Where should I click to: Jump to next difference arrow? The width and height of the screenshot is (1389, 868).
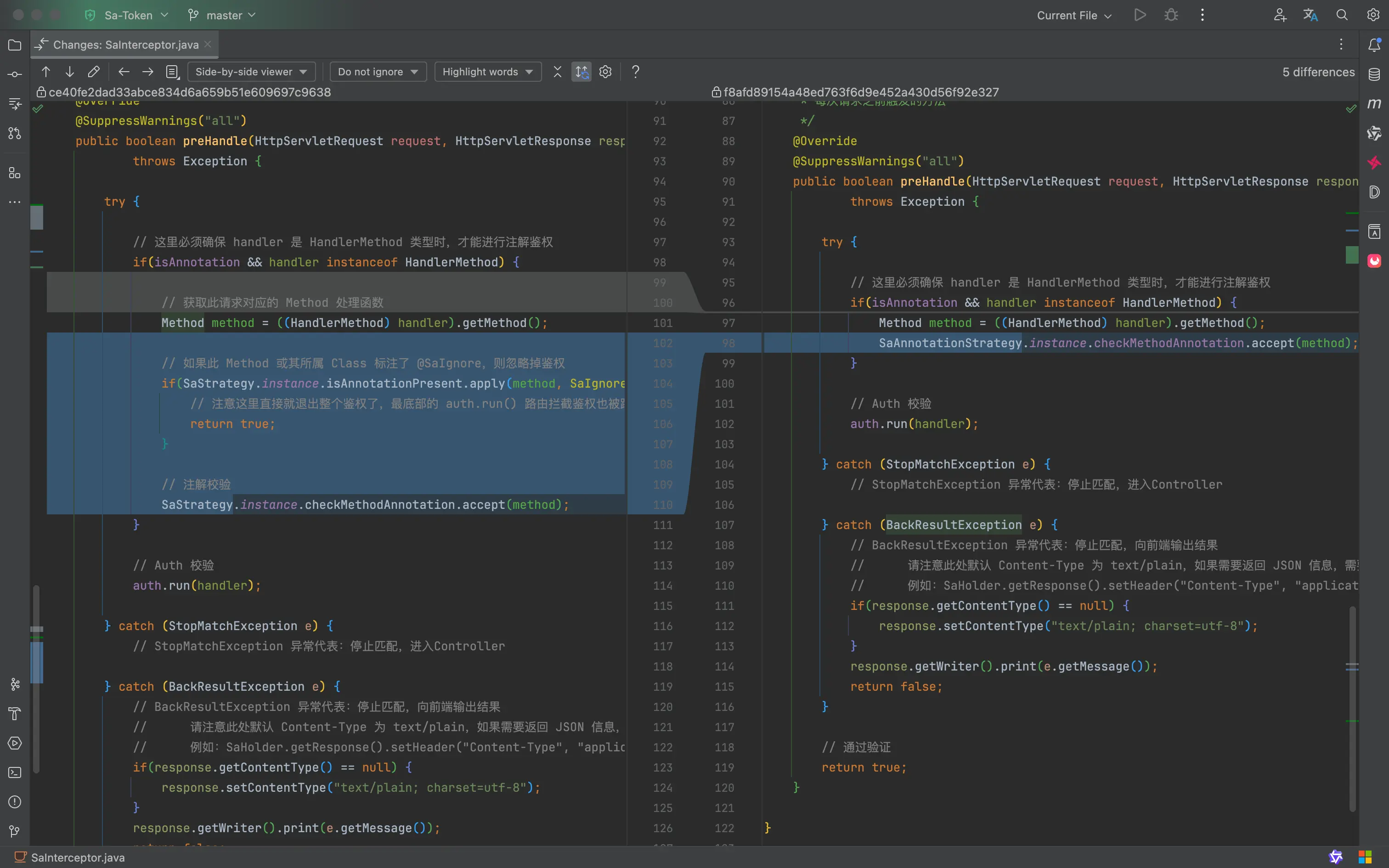[x=69, y=72]
